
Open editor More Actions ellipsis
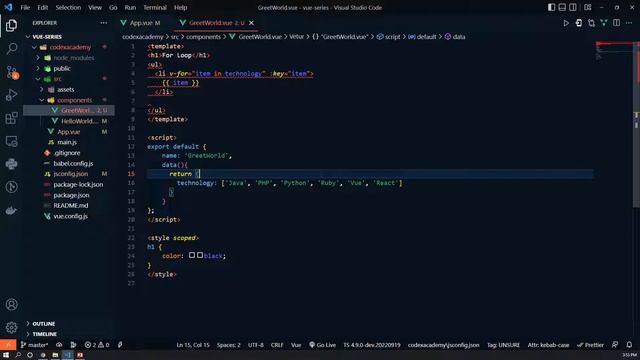tap(629, 23)
